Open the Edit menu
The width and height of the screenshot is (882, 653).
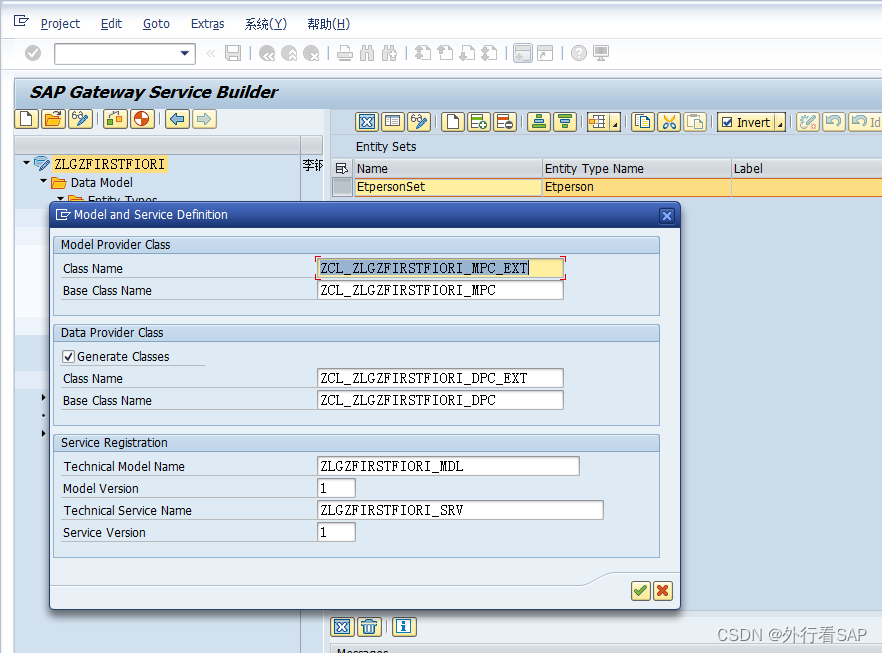tap(111, 24)
